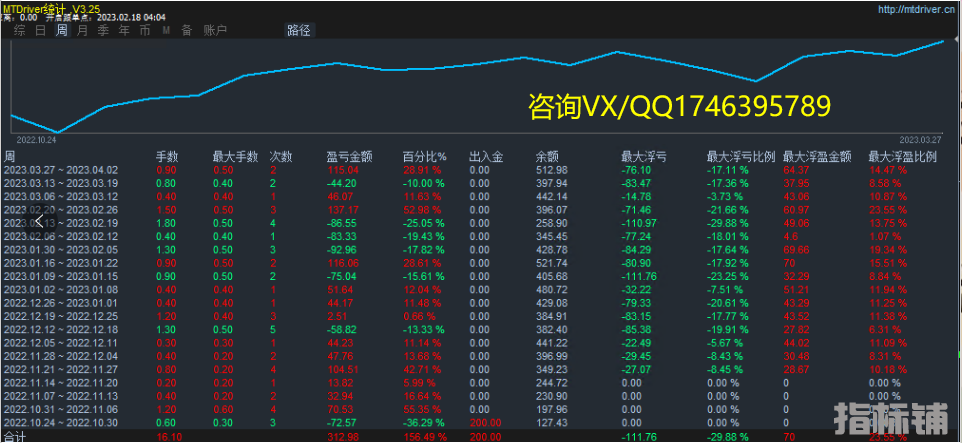Select the 币 currency tab

click(x=145, y=30)
